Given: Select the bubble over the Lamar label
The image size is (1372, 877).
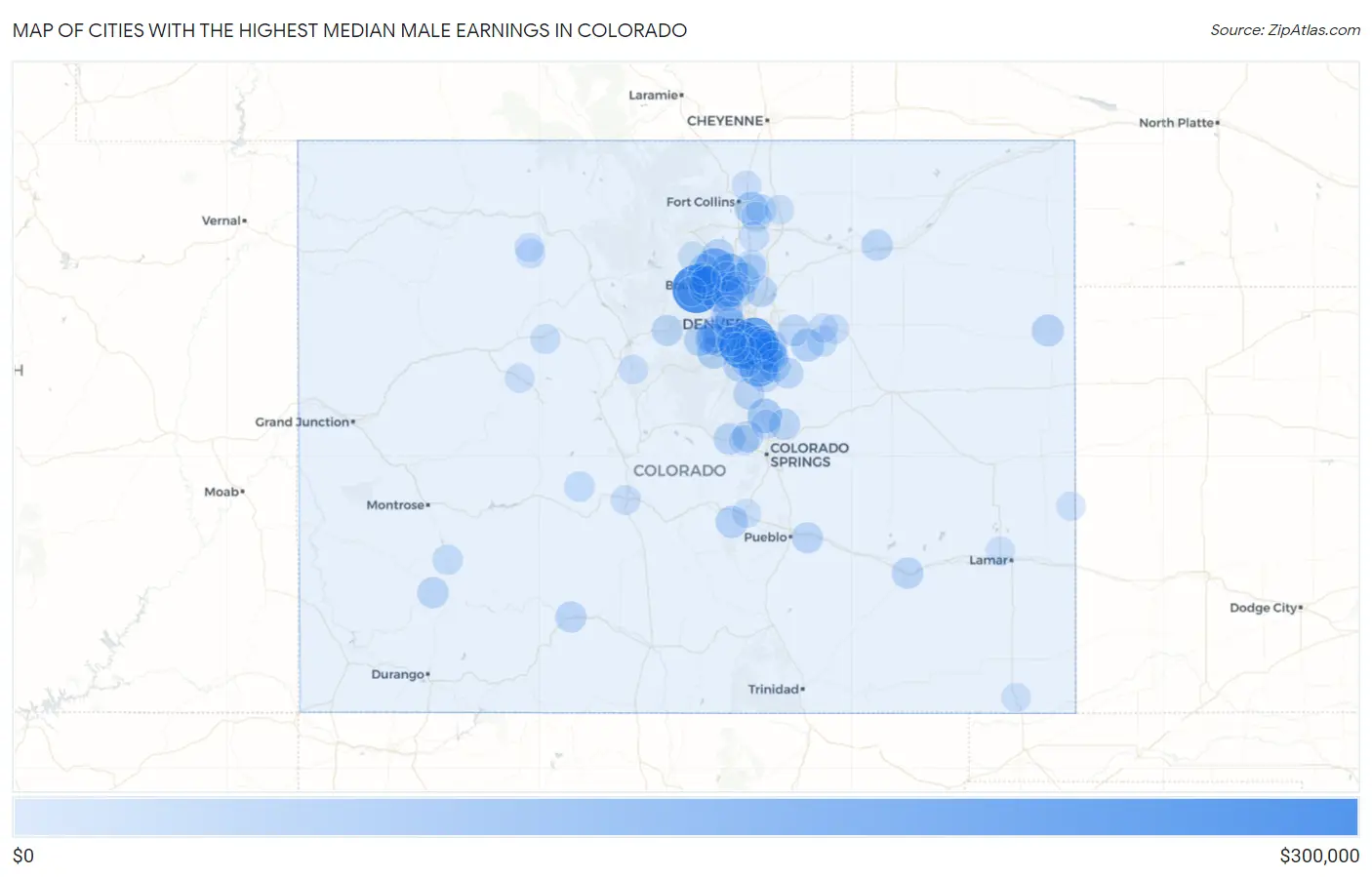Looking at the screenshot, I should pos(1000,551).
